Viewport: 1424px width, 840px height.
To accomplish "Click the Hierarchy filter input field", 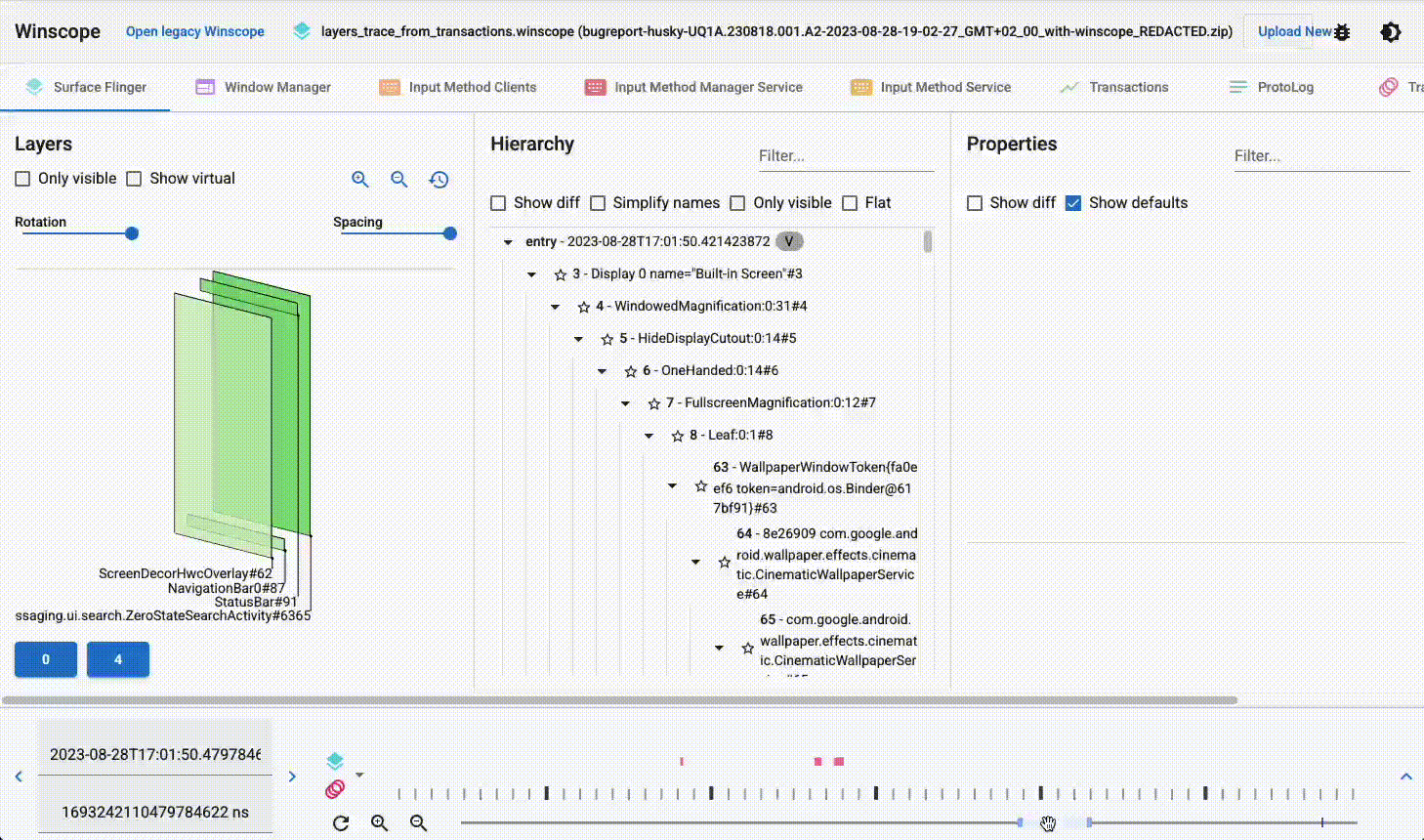I will 846,155.
